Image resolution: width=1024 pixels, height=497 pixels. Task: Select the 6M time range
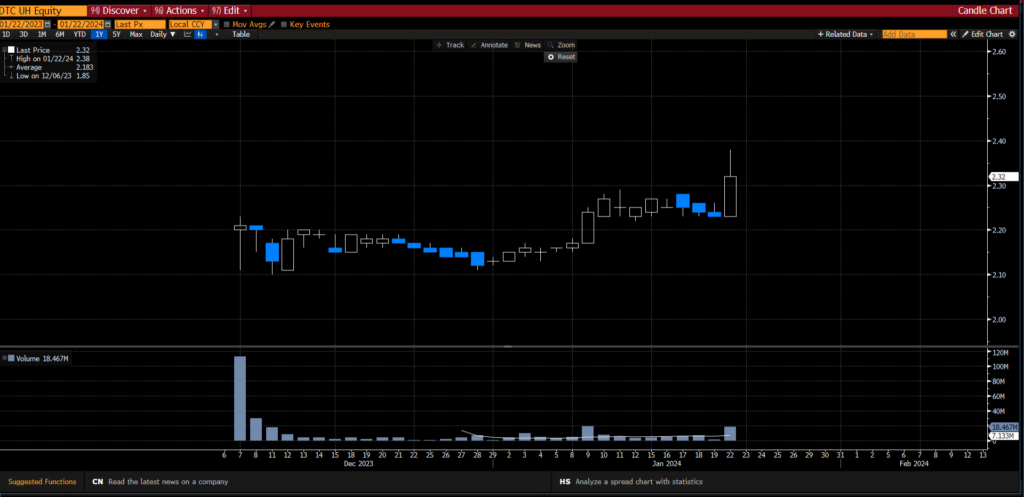pos(60,34)
